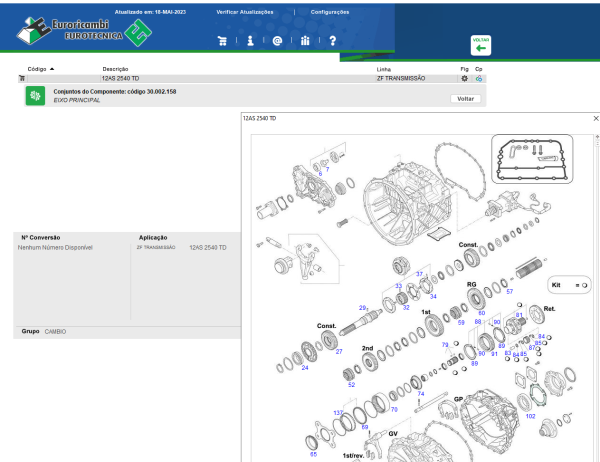Click the Voltar button in component bar
The image size is (600, 462).
click(x=465, y=99)
